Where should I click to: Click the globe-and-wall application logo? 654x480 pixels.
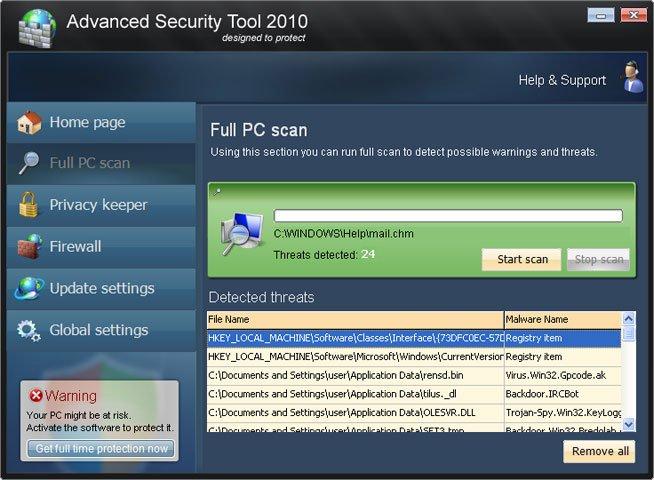37,28
